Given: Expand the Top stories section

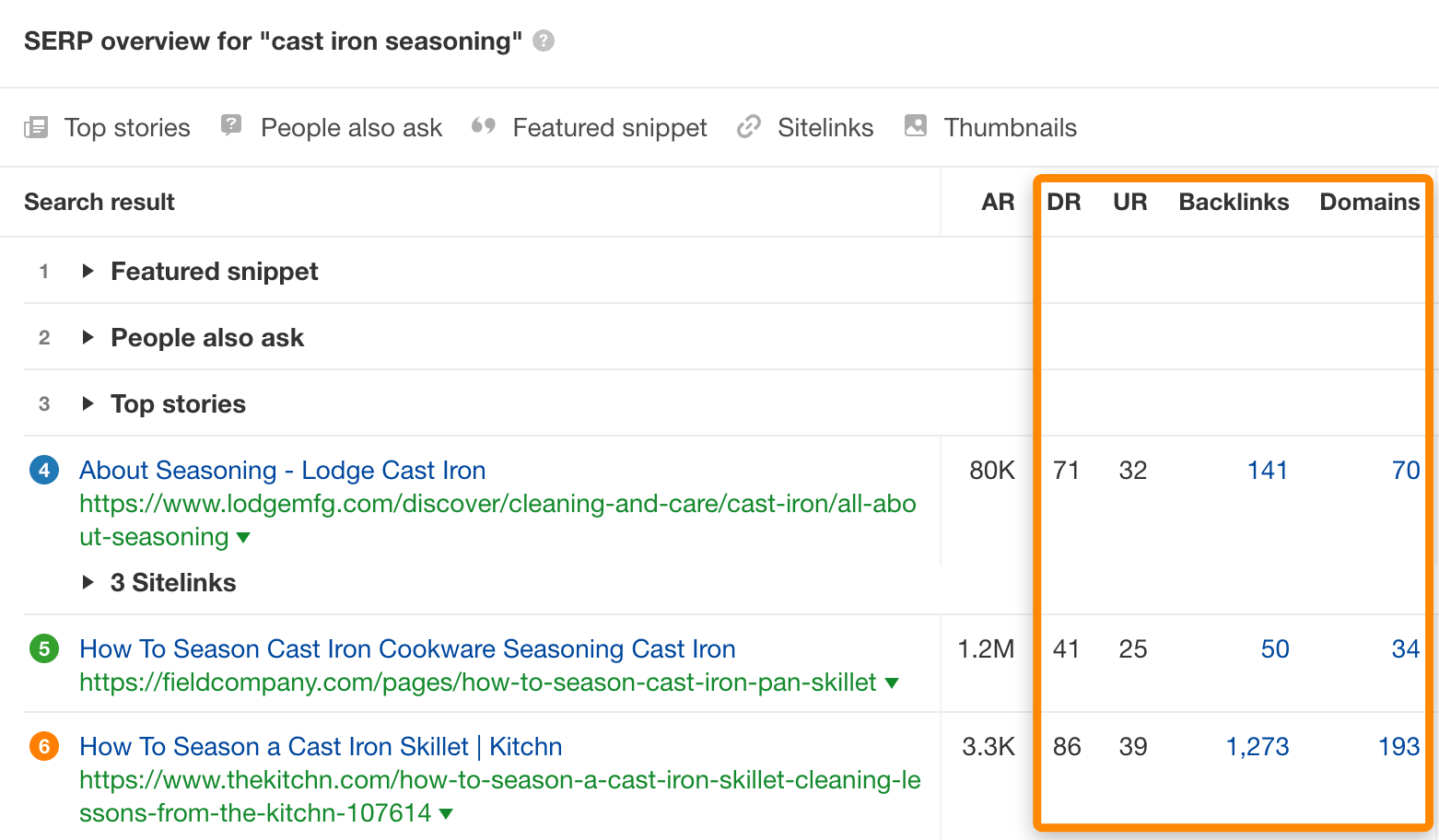Looking at the screenshot, I should (88, 403).
